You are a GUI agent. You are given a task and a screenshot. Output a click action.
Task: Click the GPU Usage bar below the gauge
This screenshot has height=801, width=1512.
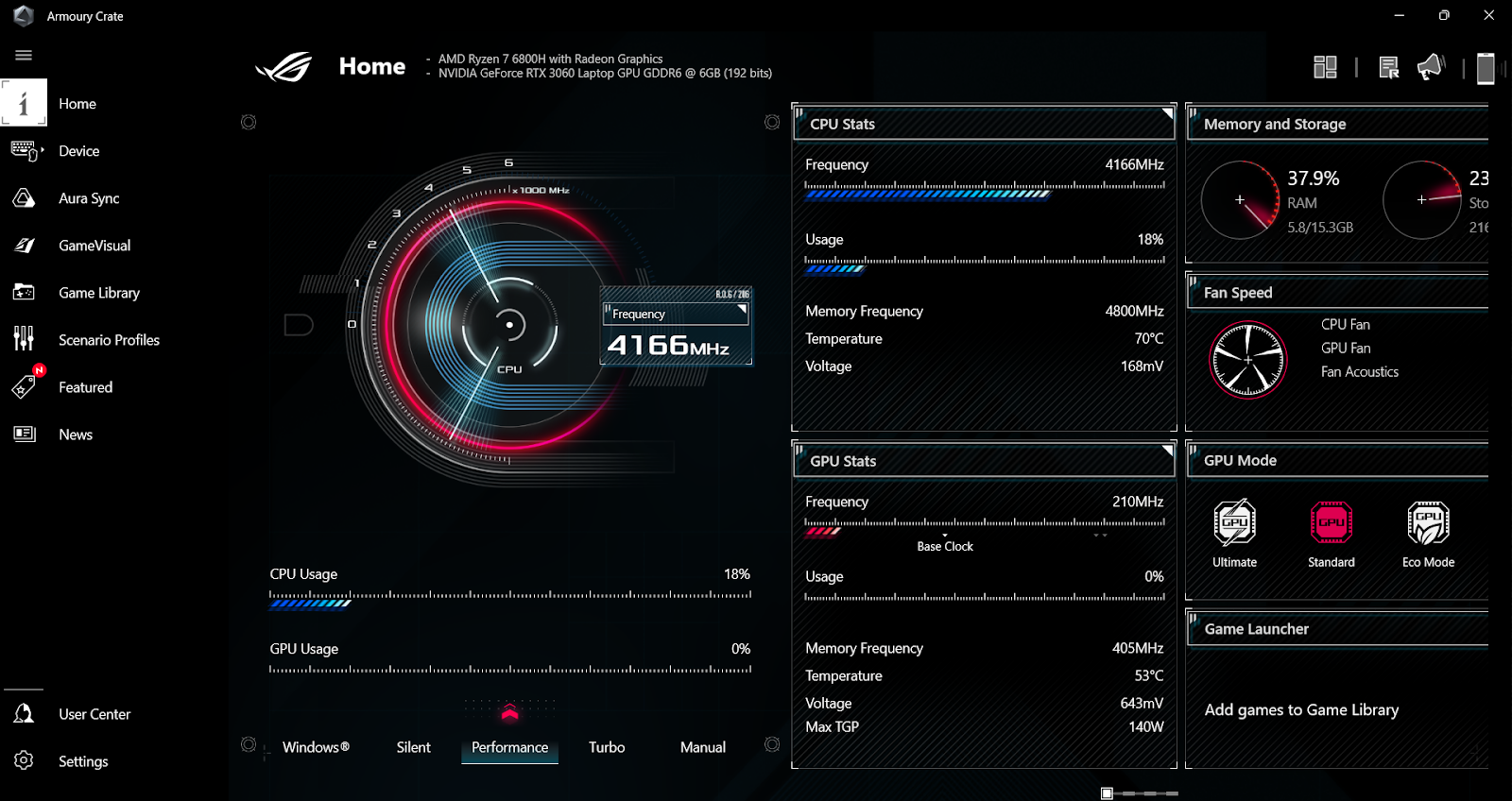[x=510, y=670]
